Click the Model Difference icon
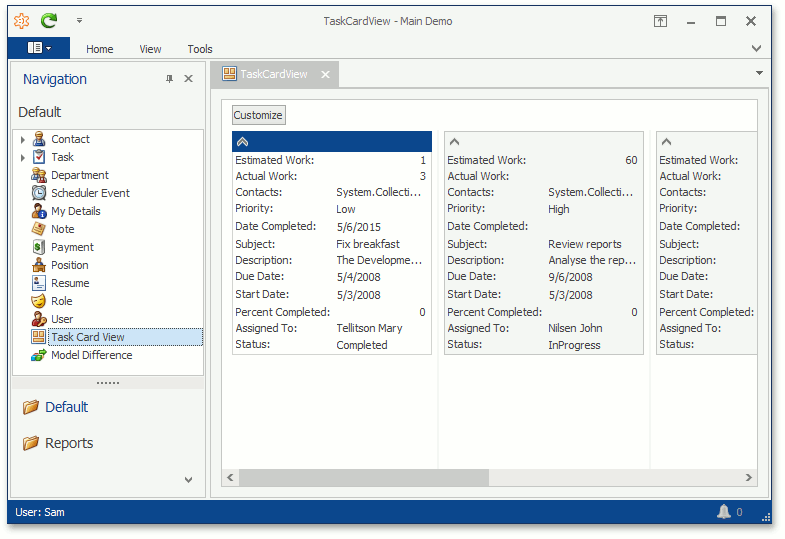This screenshot has width=785, height=539. (39, 355)
